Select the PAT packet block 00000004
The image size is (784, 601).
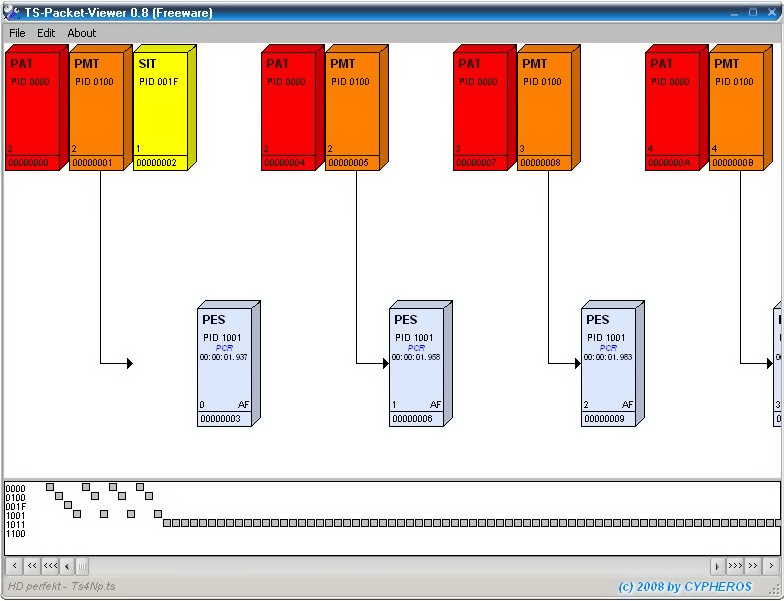(x=292, y=108)
